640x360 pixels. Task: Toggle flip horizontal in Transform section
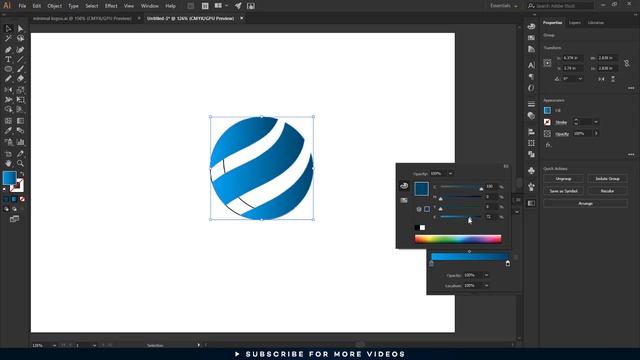(601, 79)
